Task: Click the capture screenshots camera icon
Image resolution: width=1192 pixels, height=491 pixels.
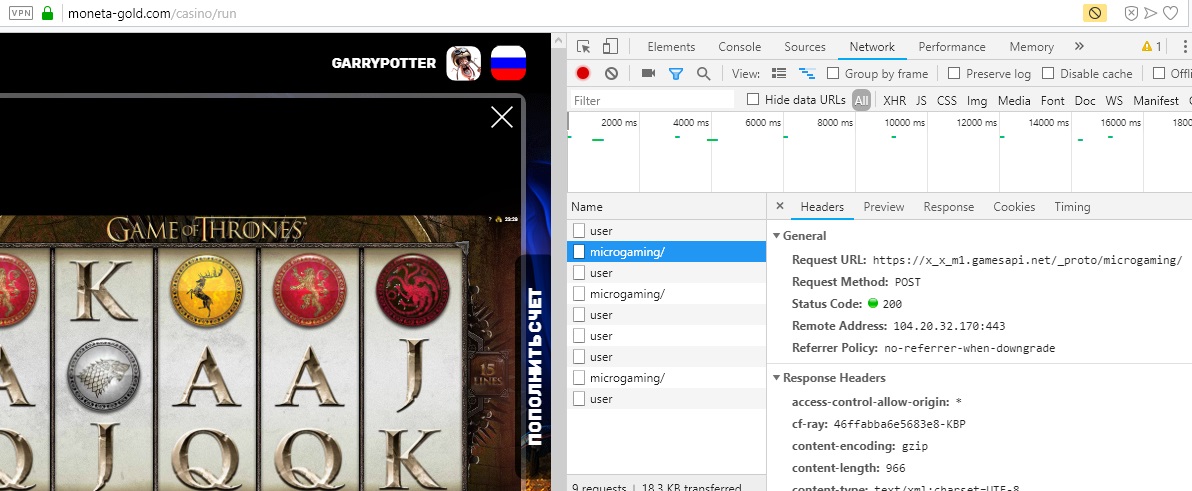Action: (648, 73)
